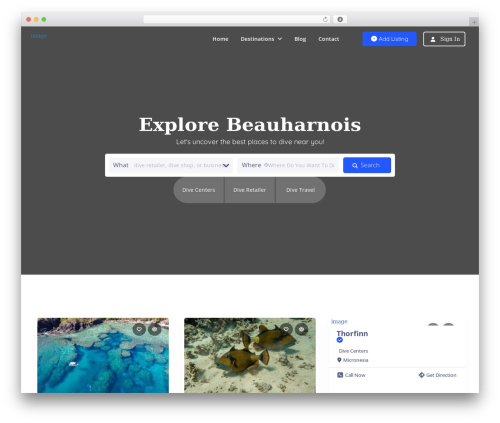Click the broken image link on Thorfinn card
This screenshot has width=500, height=423.
point(339,321)
